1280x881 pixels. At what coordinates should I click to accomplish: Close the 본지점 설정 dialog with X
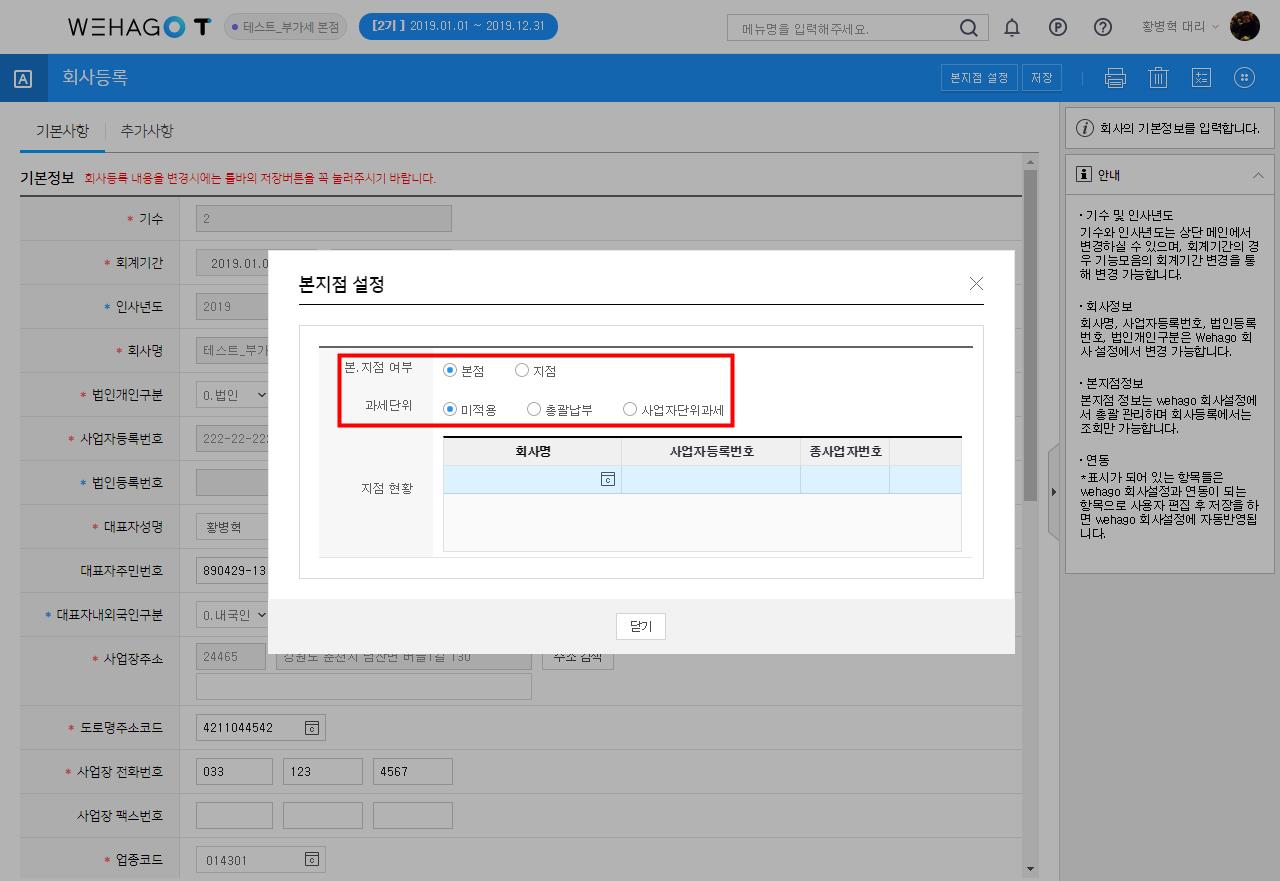976,284
